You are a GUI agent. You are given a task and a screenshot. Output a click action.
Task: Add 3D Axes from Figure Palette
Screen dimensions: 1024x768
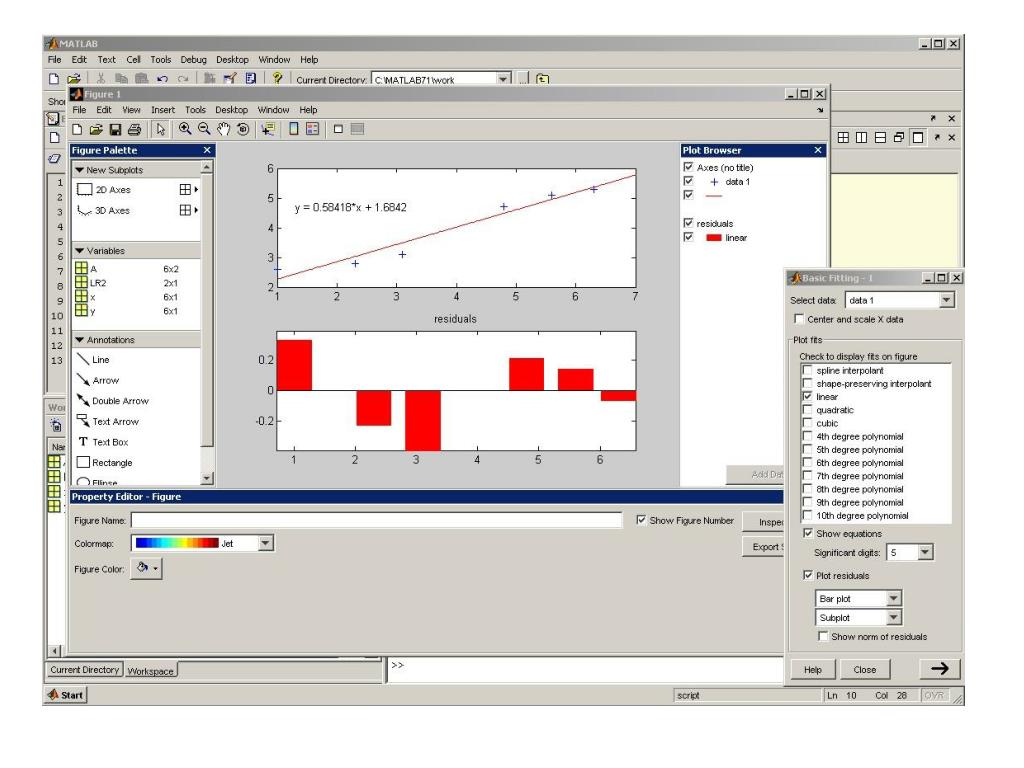coord(104,210)
